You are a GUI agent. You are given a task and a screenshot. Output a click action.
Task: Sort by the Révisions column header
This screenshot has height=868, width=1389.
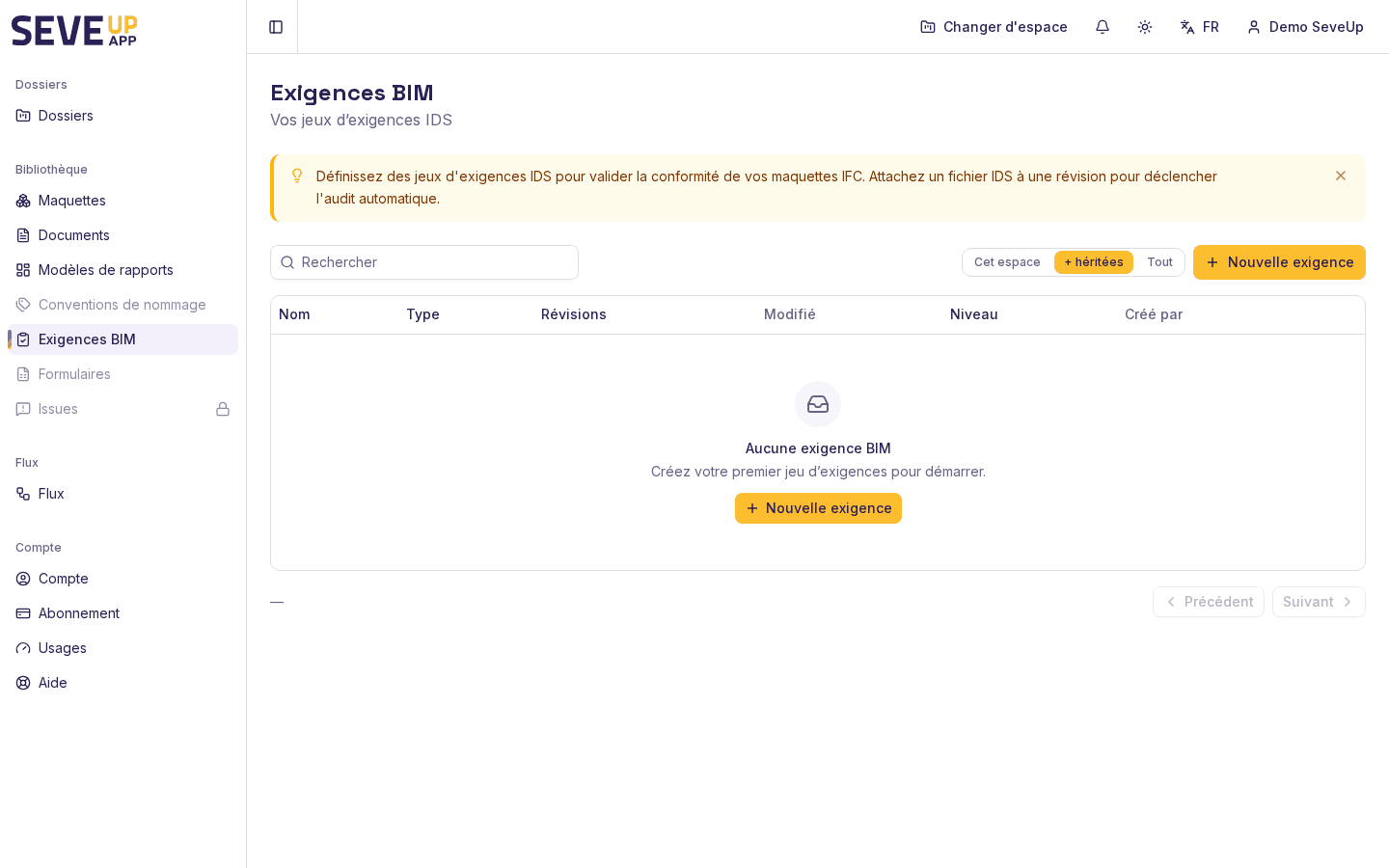[x=574, y=314]
